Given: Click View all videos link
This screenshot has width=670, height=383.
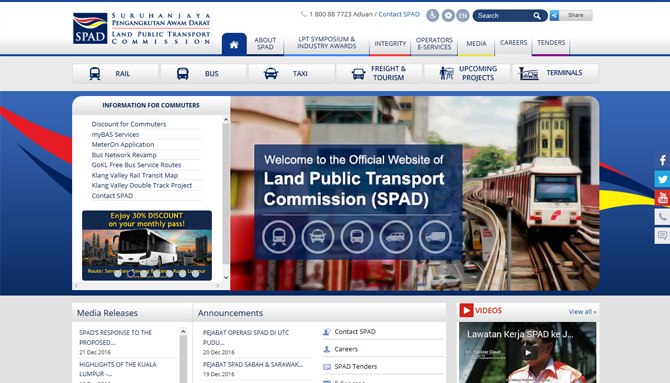Looking at the screenshot, I should click(x=582, y=312).
